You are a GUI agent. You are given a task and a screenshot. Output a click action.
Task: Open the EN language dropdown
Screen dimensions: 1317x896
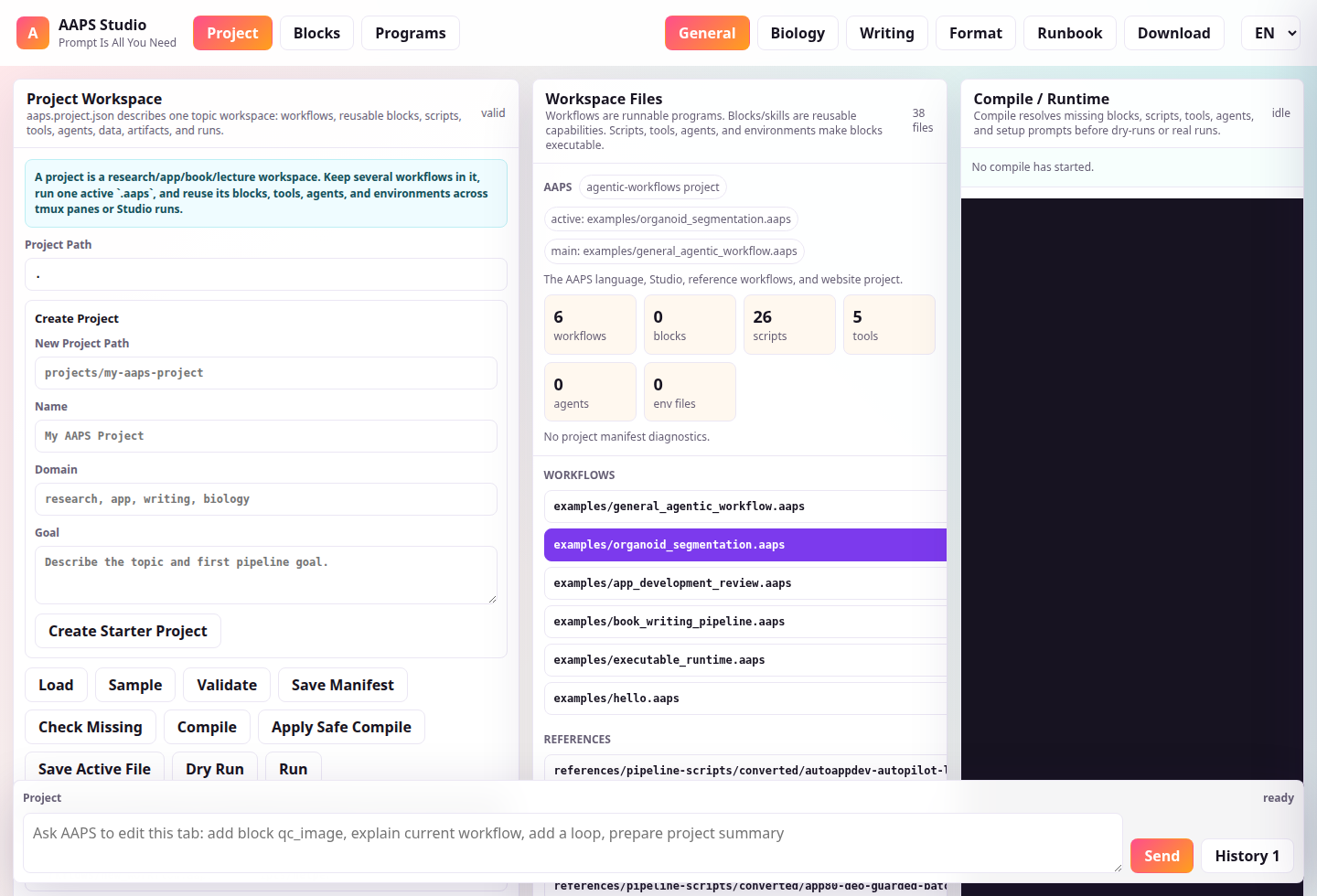(1271, 33)
